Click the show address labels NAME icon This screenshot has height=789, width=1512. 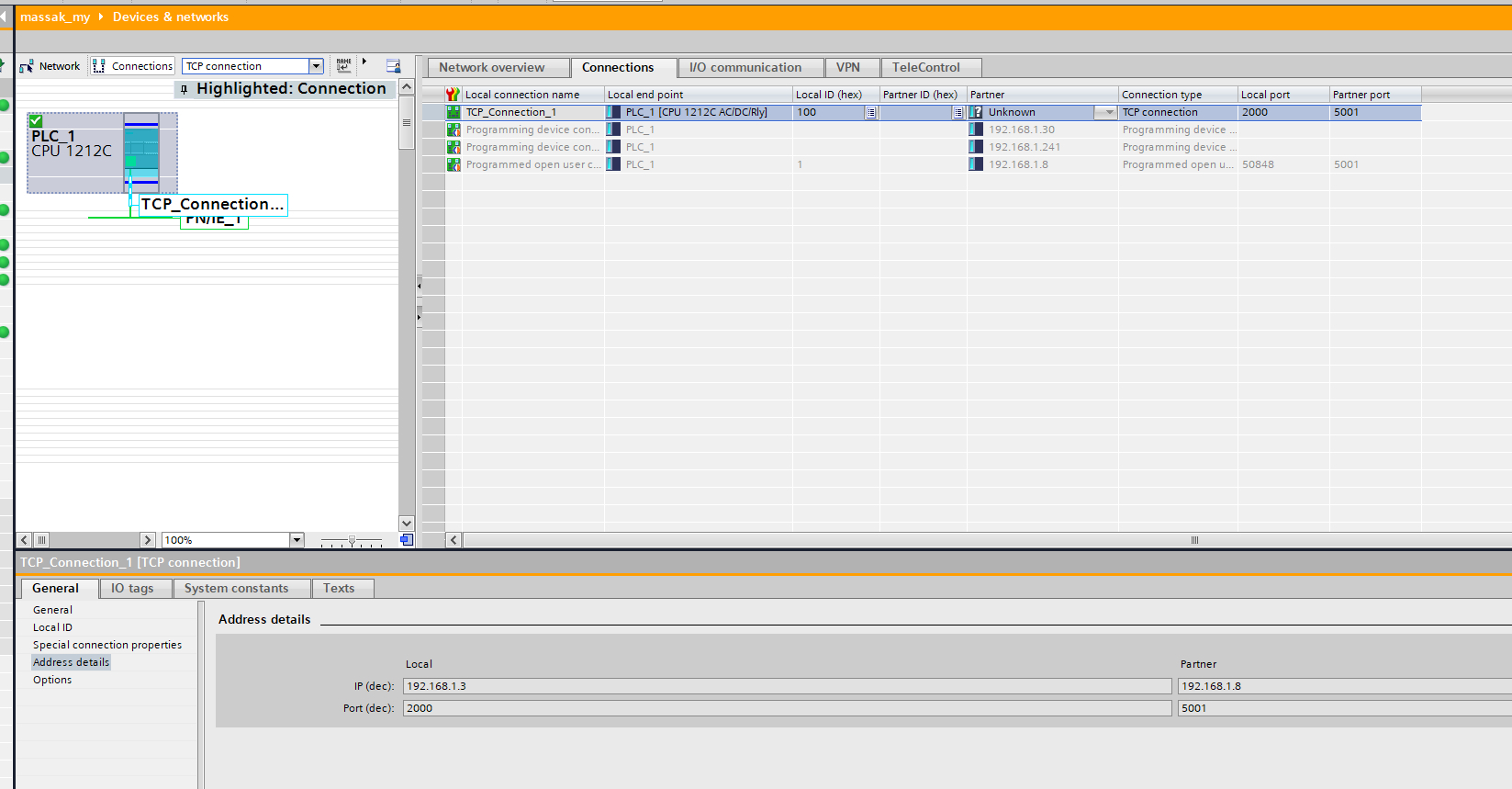click(343, 65)
